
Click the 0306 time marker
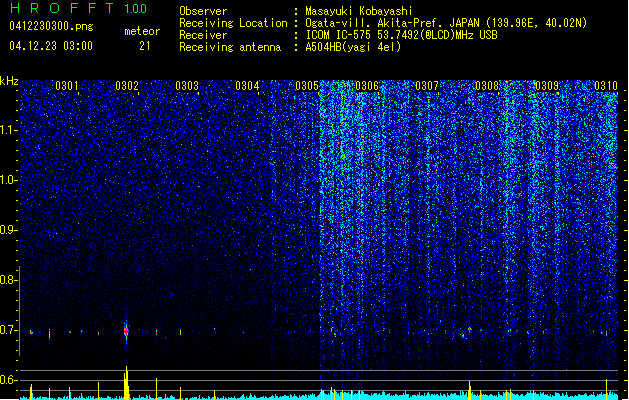coord(367,86)
